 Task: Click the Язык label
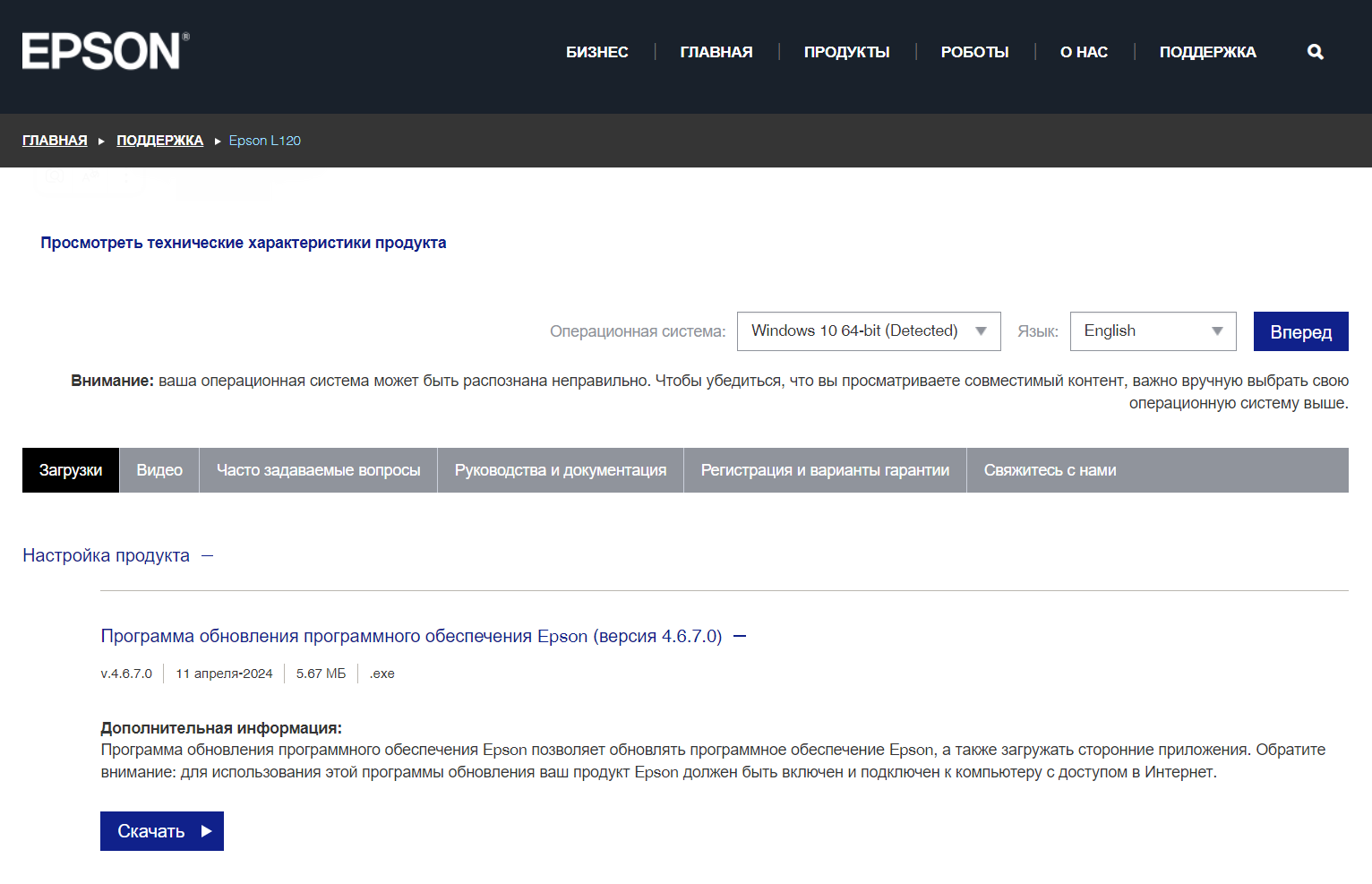tap(1038, 331)
